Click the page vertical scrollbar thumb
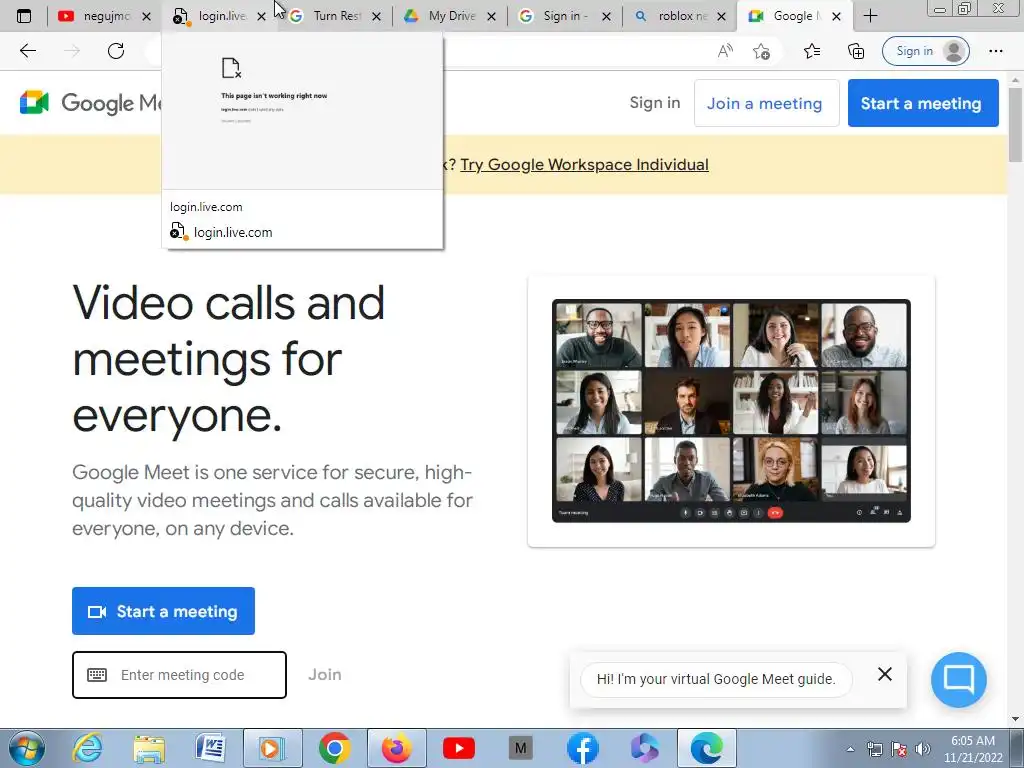 tap(1016, 124)
